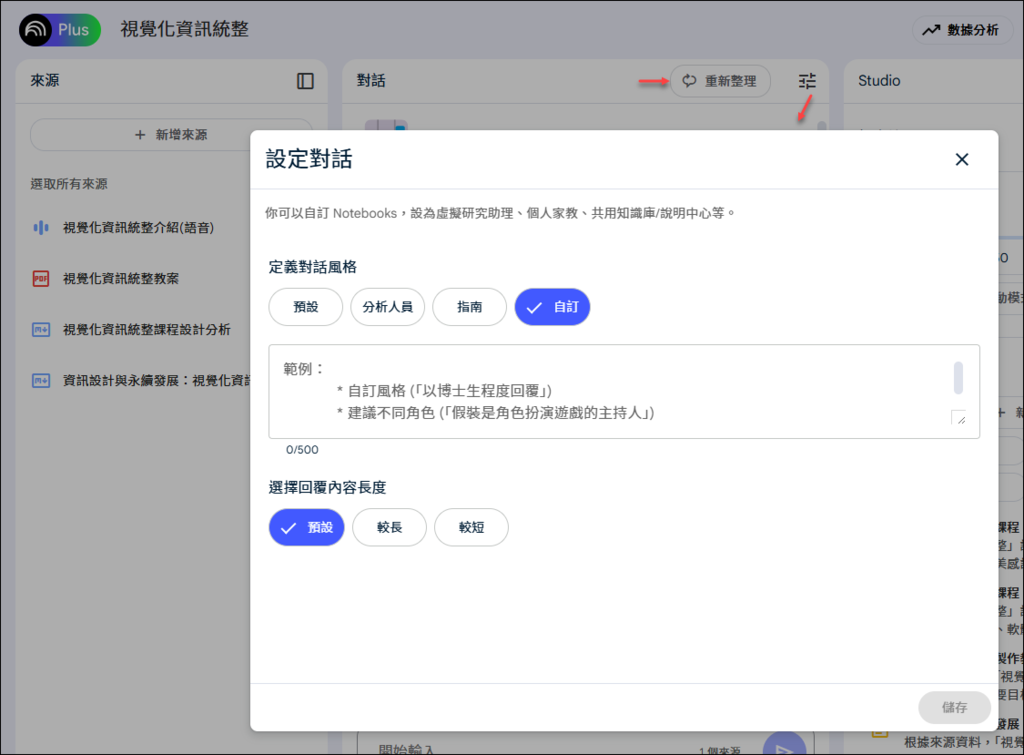
Task: Click the 儲存 save button
Action: [954, 707]
